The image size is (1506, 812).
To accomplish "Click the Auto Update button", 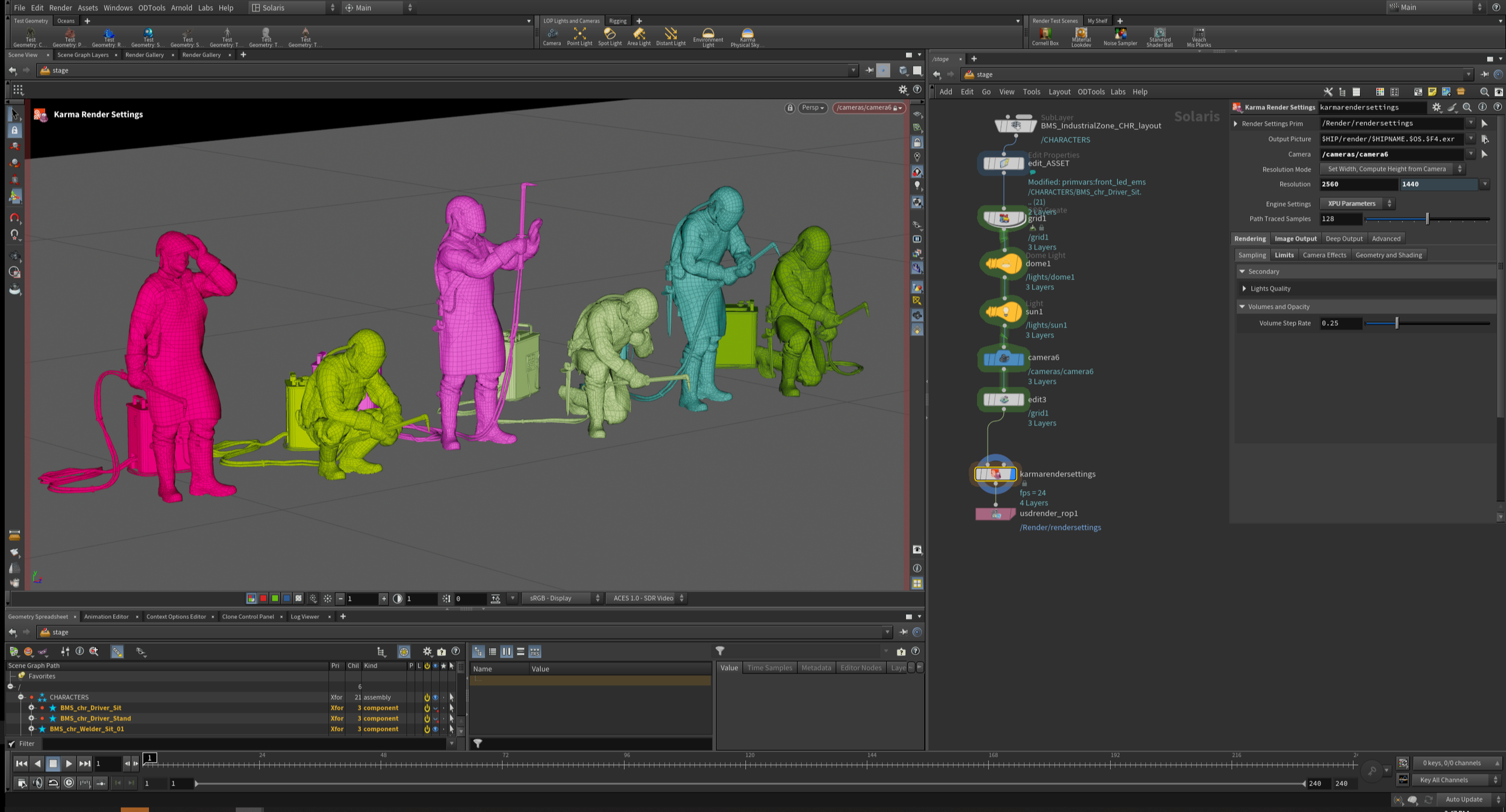I will 1464,799.
